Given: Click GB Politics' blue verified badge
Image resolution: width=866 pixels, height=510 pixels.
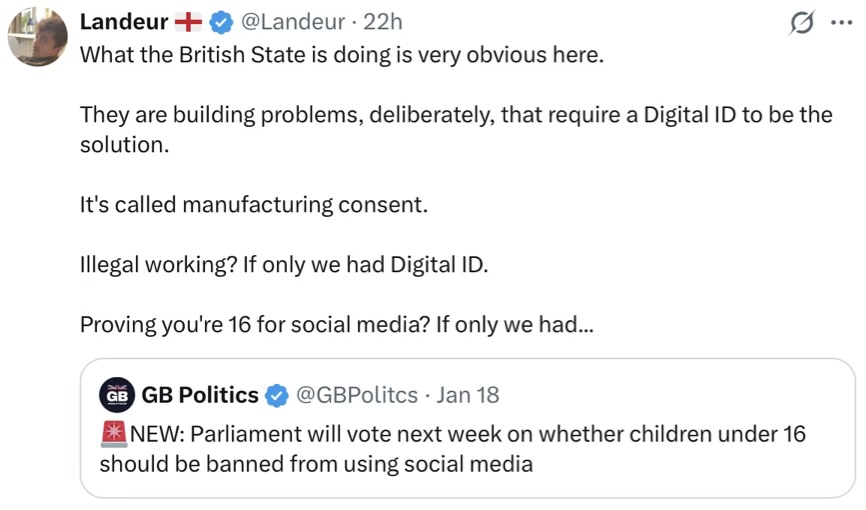Looking at the screenshot, I should tap(277, 395).
